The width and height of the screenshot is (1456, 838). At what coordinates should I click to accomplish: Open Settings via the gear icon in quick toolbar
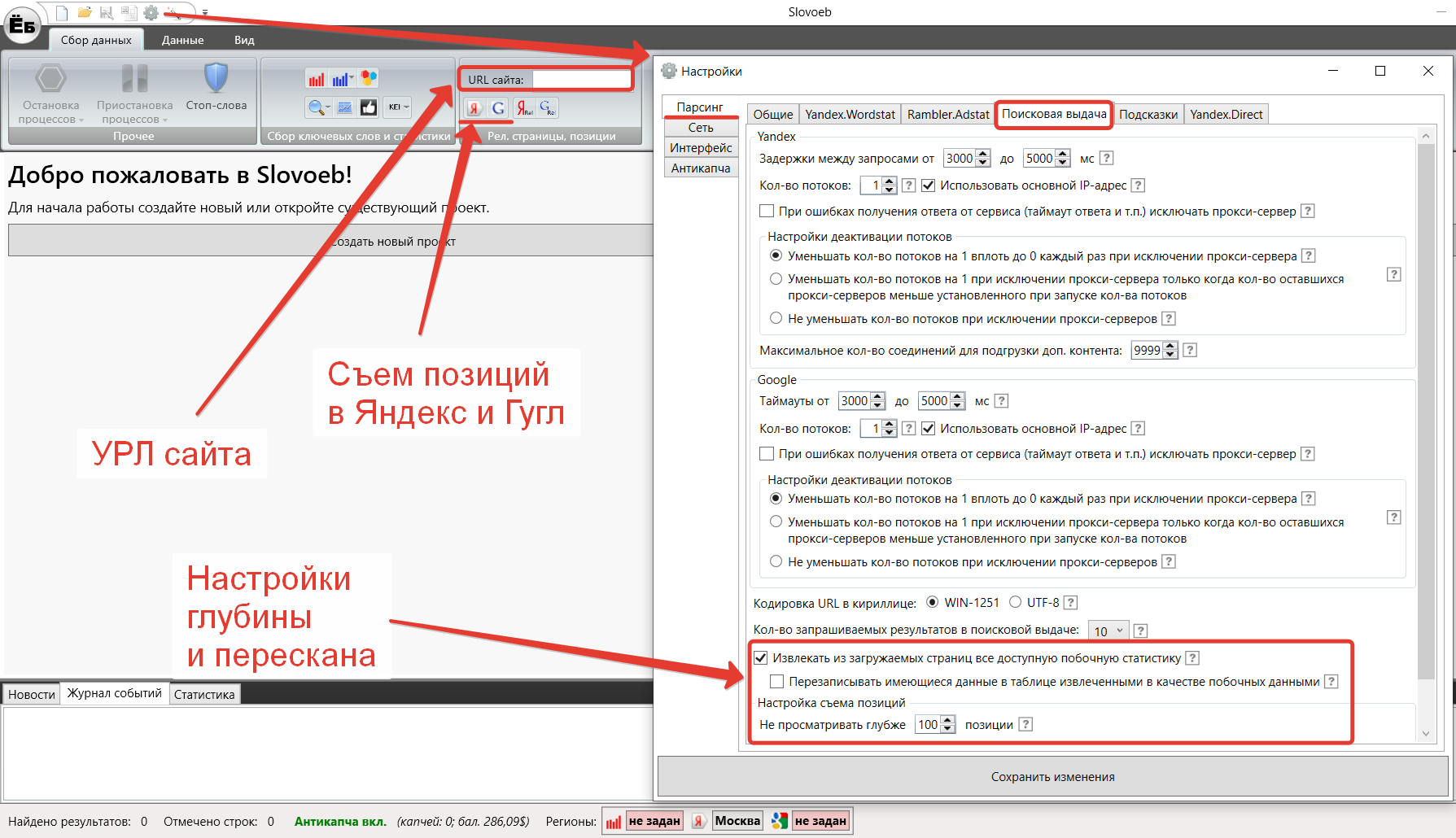(151, 12)
